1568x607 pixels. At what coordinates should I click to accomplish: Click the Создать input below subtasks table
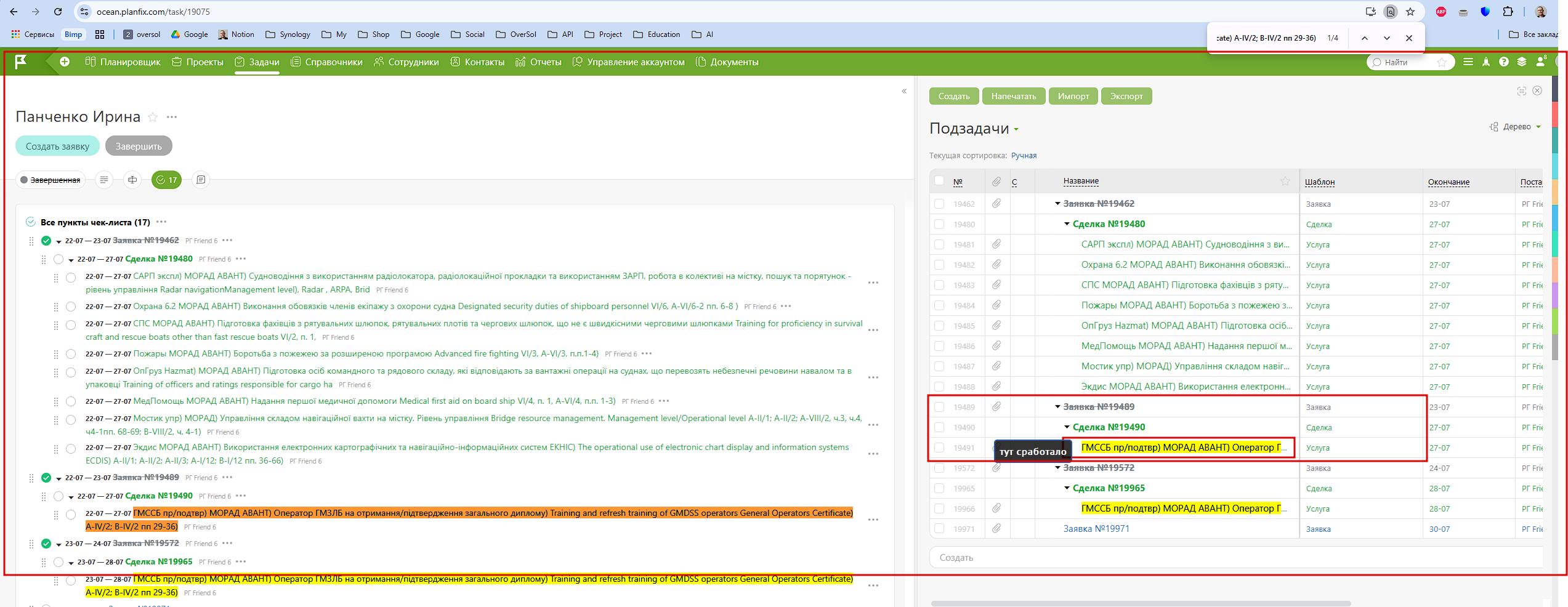(x=1236, y=557)
